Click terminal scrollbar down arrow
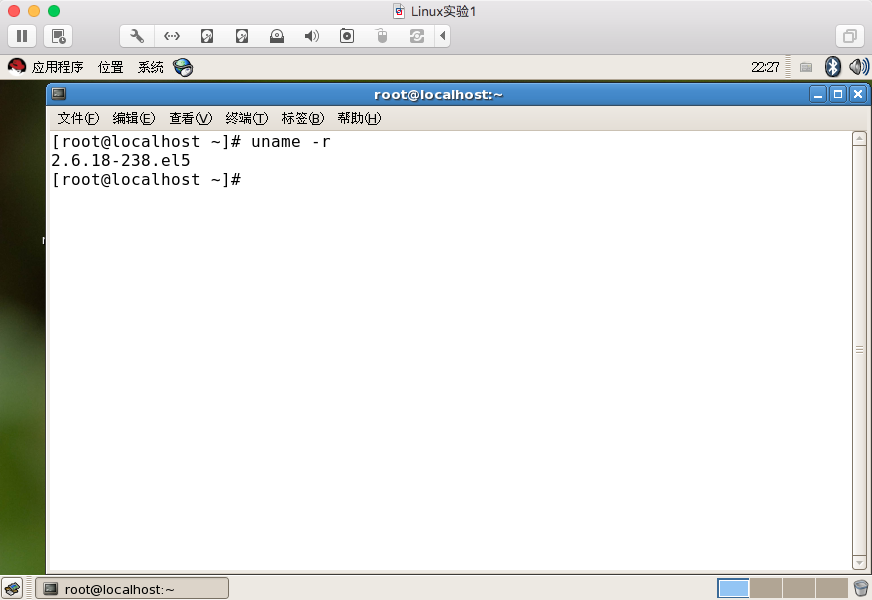872x600 pixels. [859, 563]
